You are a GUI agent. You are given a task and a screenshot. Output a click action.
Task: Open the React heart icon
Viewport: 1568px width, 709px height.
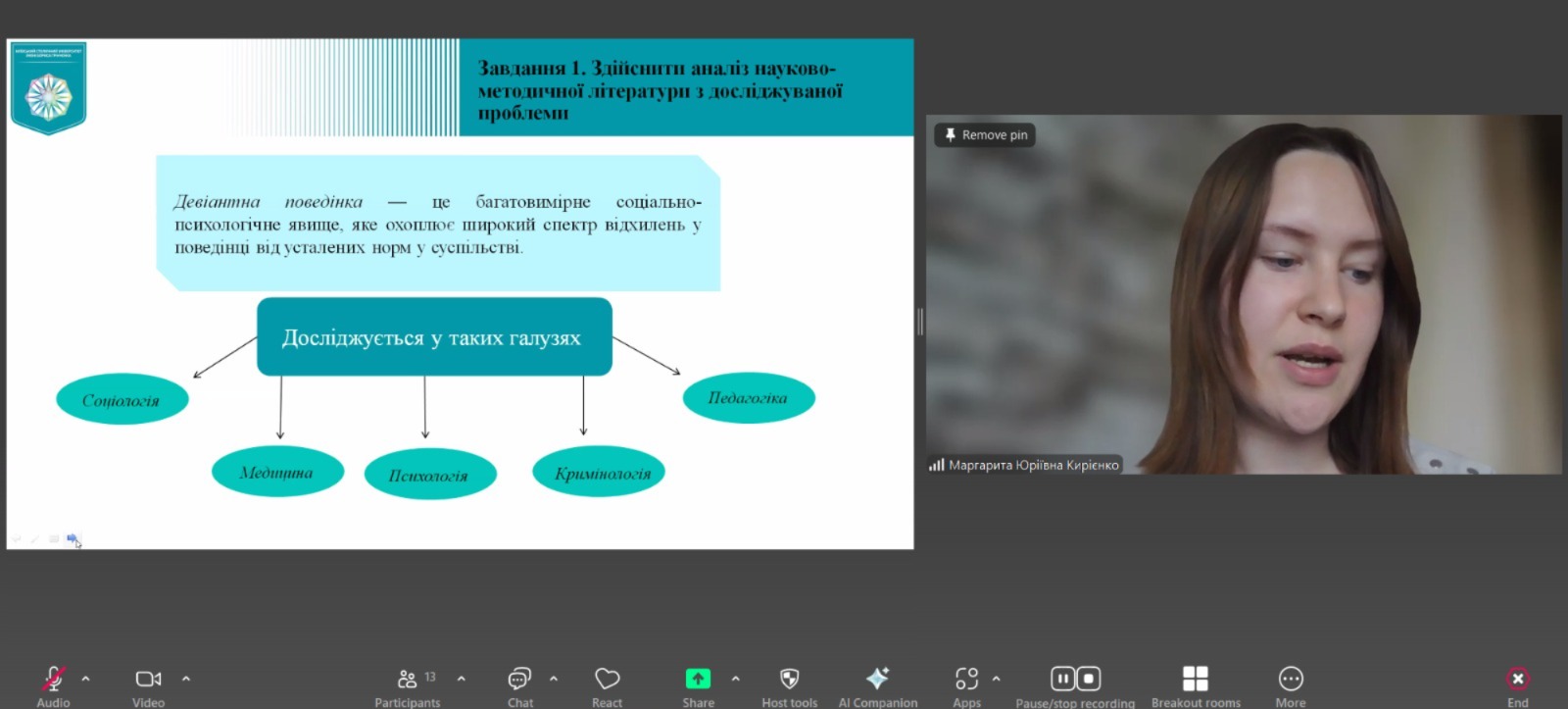607,680
